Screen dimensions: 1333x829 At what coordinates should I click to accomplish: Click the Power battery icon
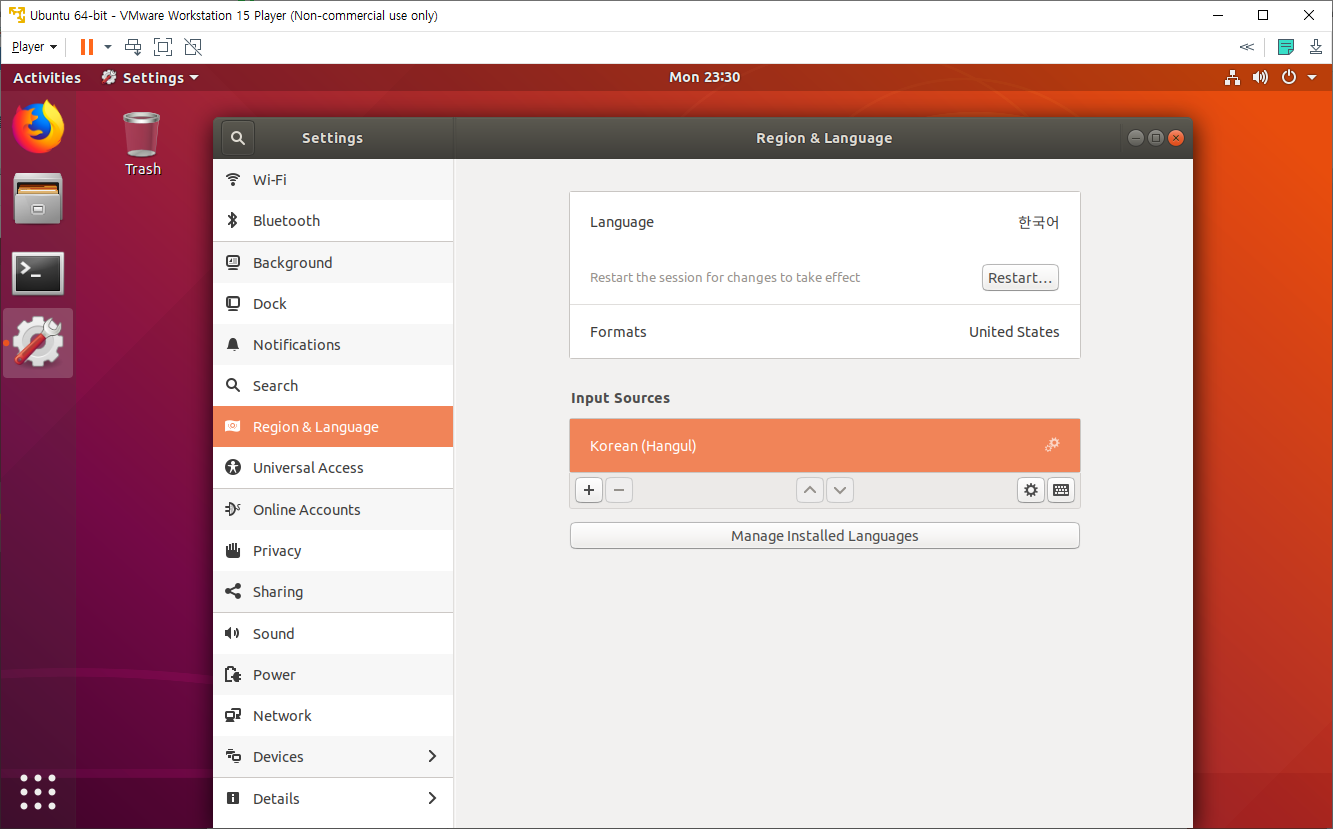pyautogui.click(x=233, y=674)
